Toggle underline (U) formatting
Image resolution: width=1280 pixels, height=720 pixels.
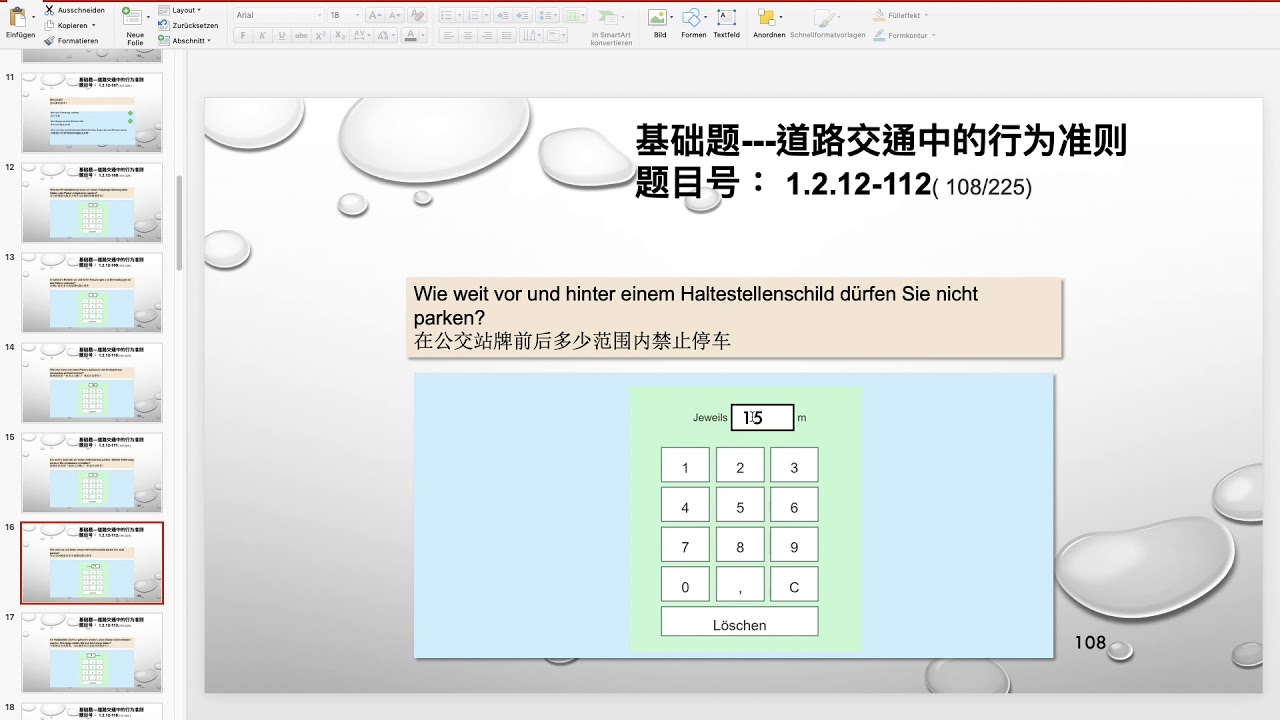click(282, 35)
